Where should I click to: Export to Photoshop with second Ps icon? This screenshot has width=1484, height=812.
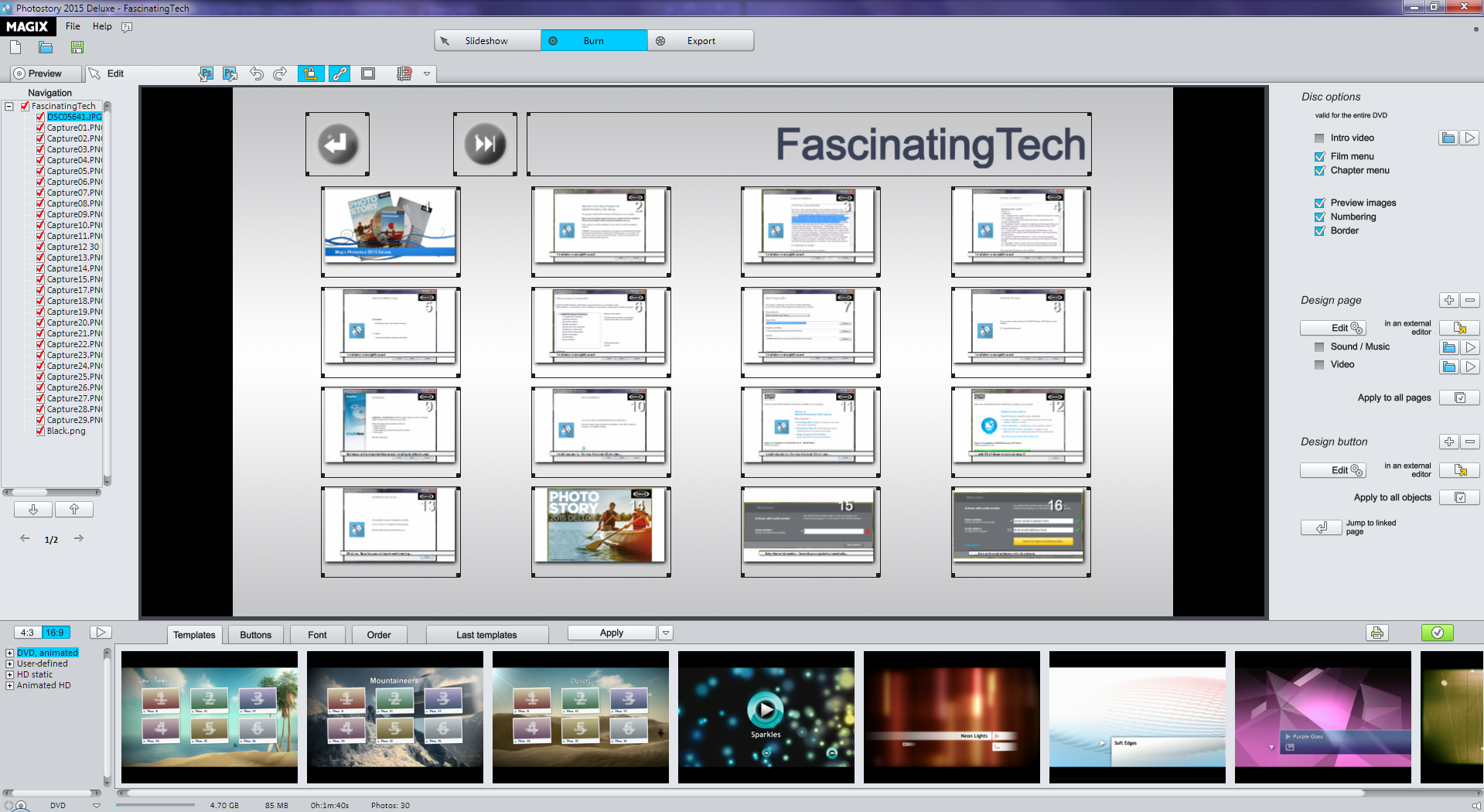point(230,73)
